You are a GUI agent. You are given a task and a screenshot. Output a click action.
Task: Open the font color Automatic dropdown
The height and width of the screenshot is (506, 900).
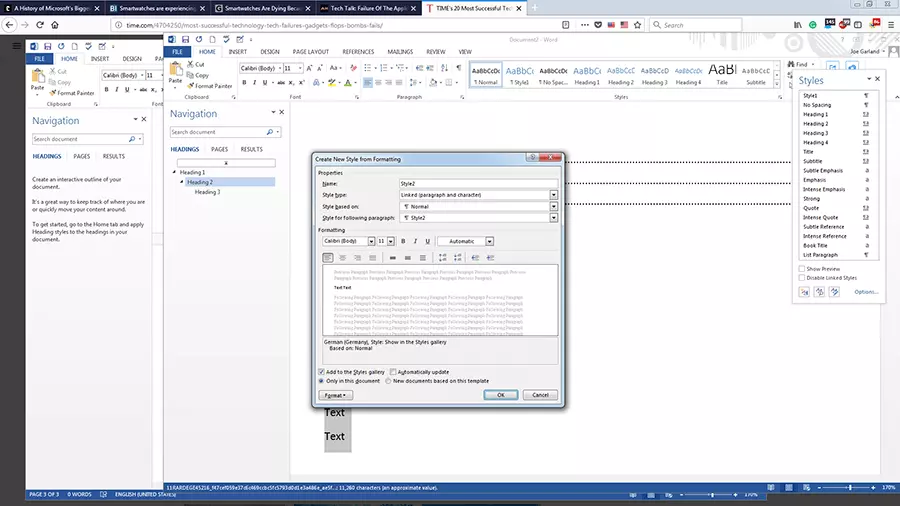(489, 241)
